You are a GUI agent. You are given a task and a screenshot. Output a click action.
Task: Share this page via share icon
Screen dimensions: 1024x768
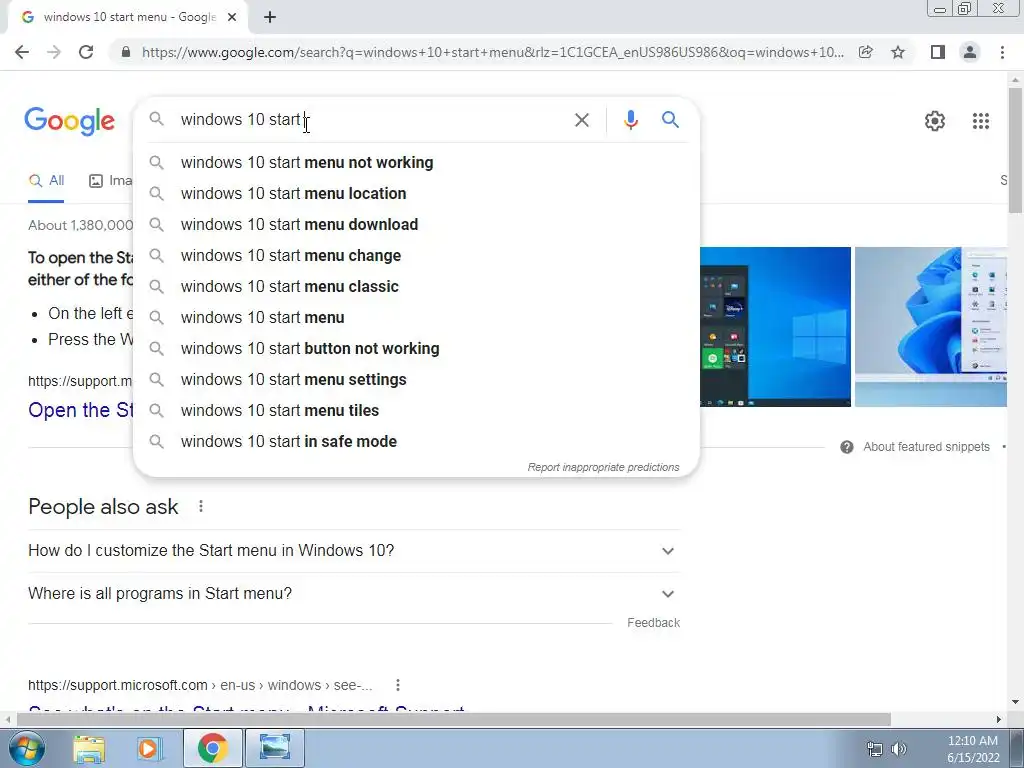(865, 52)
